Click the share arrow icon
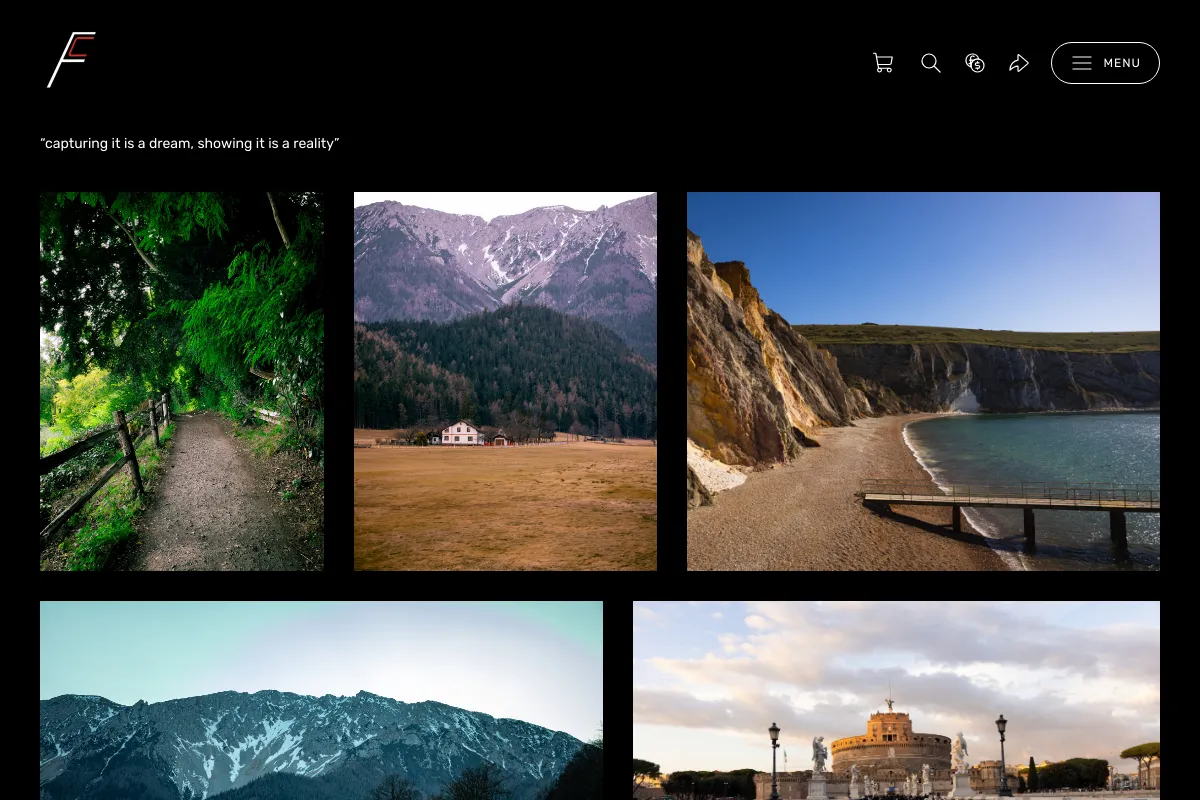 1019,63
